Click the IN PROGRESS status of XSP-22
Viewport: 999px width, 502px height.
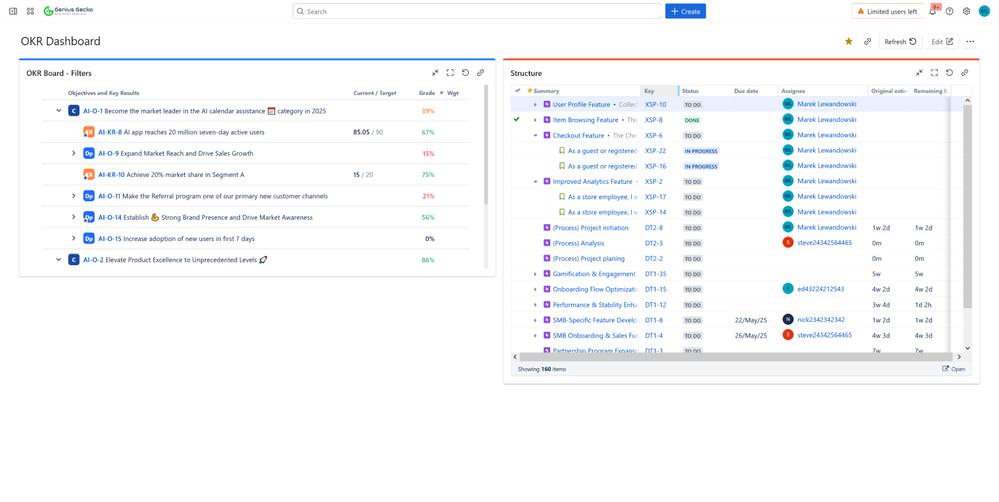tap(701, 151)
